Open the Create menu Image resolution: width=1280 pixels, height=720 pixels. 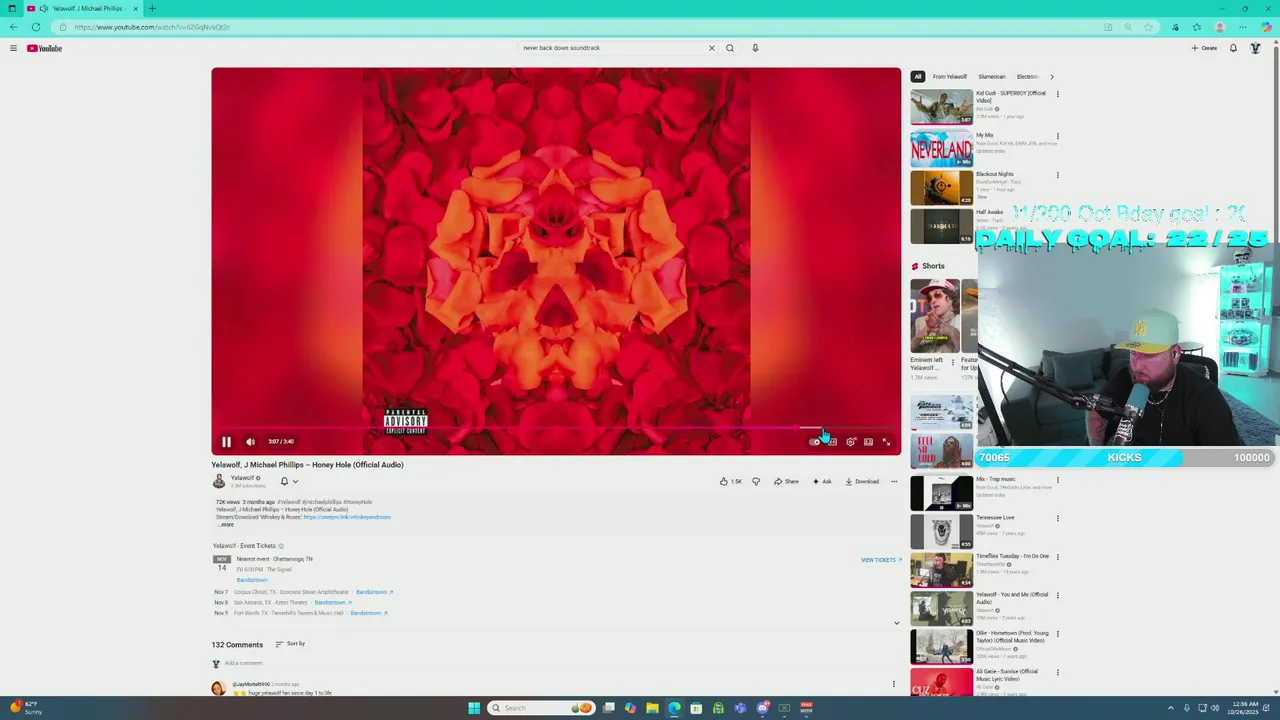1204,48
